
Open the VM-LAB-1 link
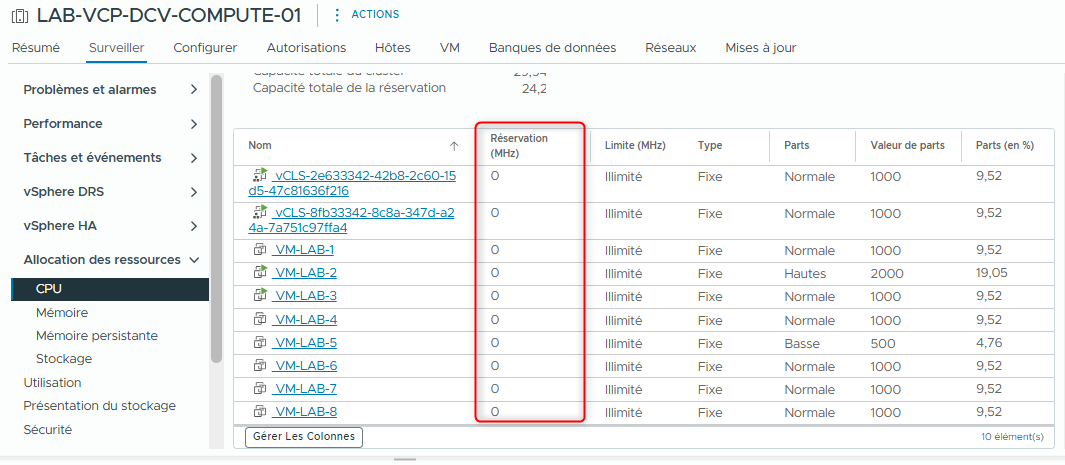[302, 250]
